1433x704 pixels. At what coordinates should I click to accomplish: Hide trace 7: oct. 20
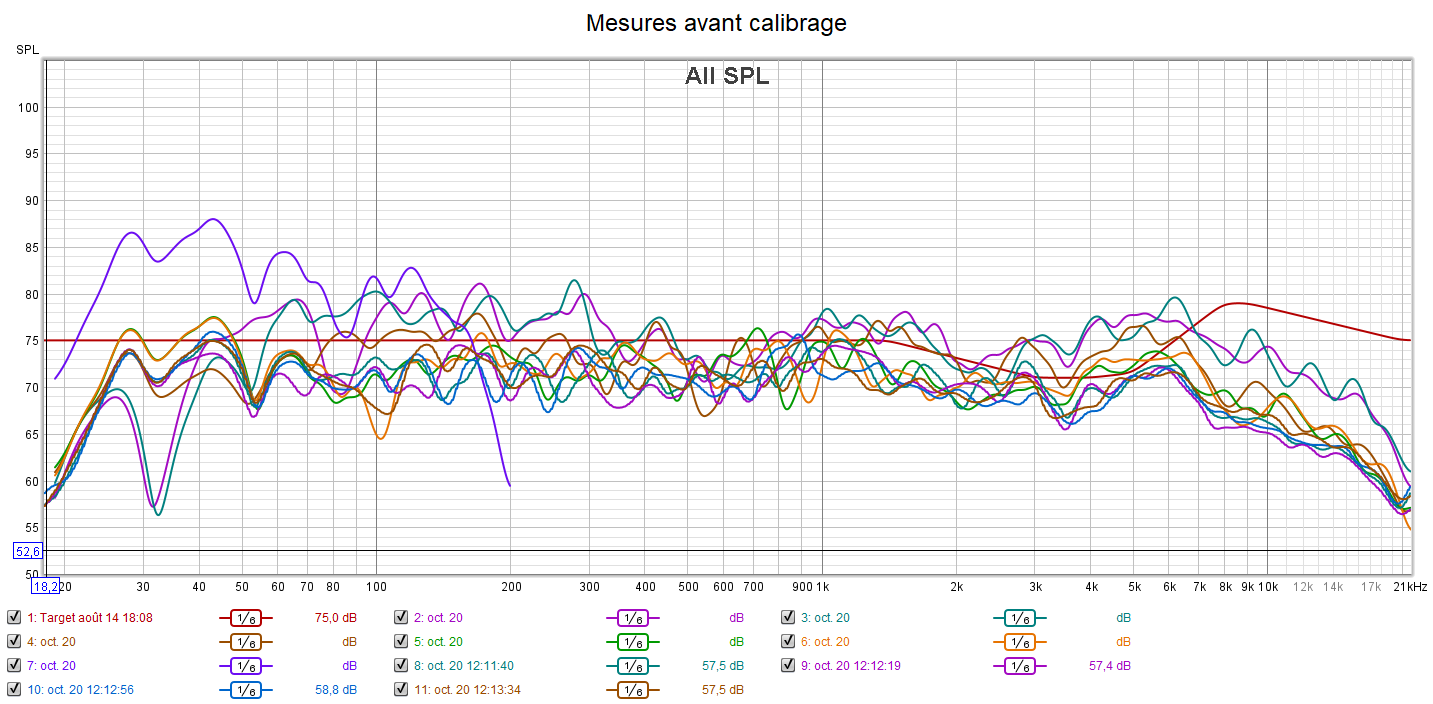pyautogui.click(x=14, y=666)
